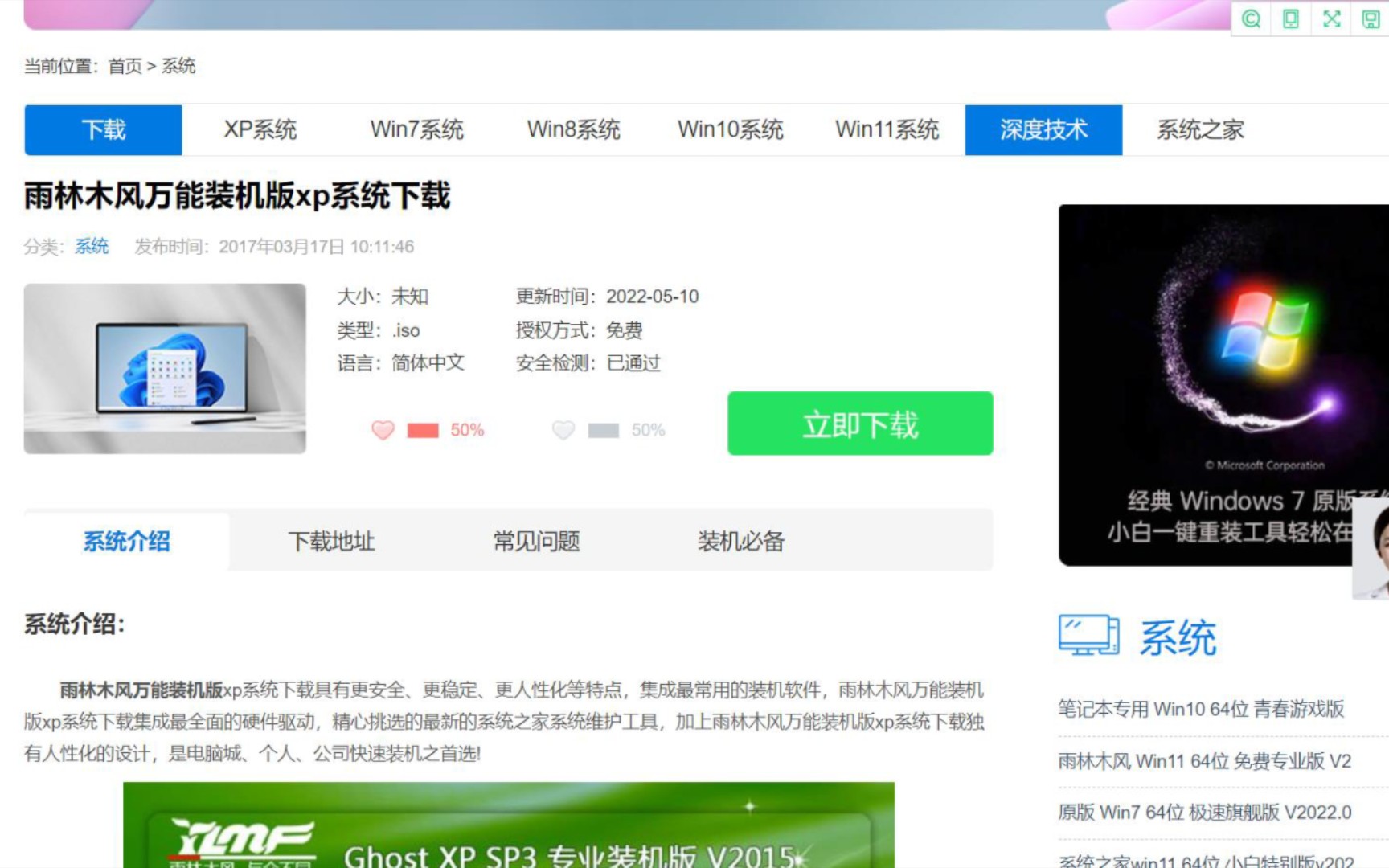Toggle the red heart like rating
The height and width of the screenshot is (868, 1389).
point(383,430)
